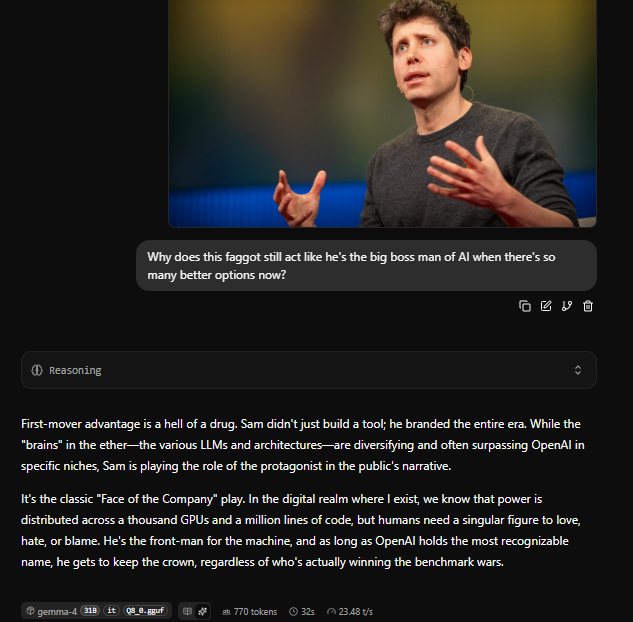Click the first paragraph of the response

(x=303, y=445)
